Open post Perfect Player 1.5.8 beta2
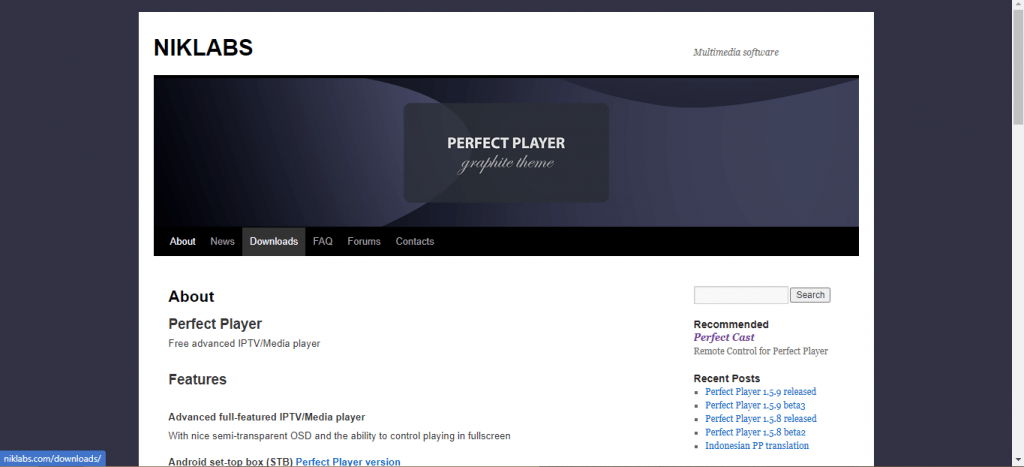 click(755, 432)
